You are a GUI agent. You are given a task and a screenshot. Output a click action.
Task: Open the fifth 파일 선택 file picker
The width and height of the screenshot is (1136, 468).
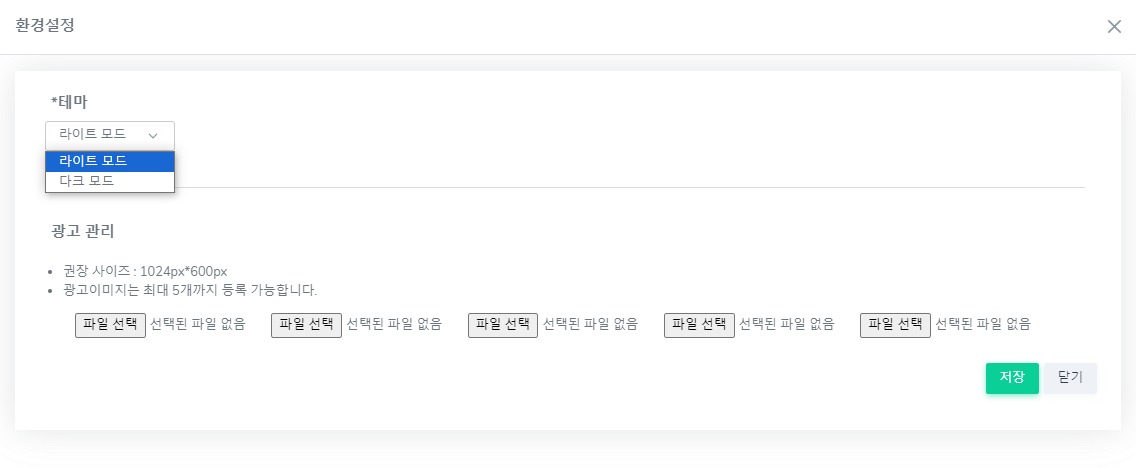(895, 325)
